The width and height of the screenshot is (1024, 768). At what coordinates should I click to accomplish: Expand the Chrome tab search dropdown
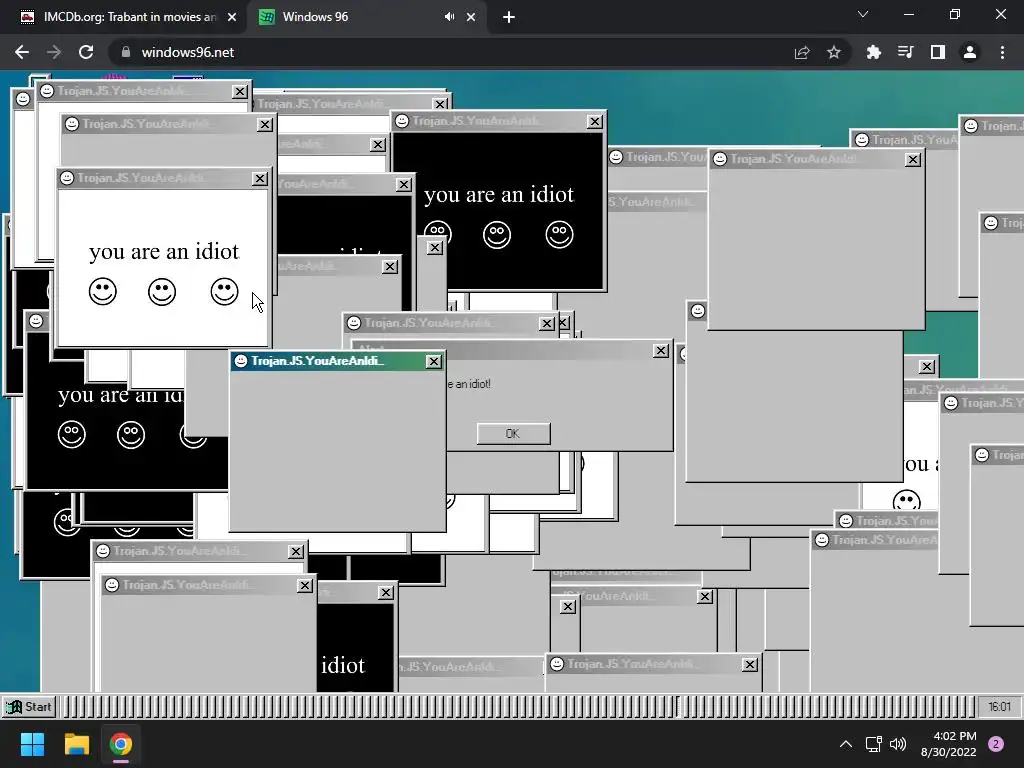click(x=863, y=14)
